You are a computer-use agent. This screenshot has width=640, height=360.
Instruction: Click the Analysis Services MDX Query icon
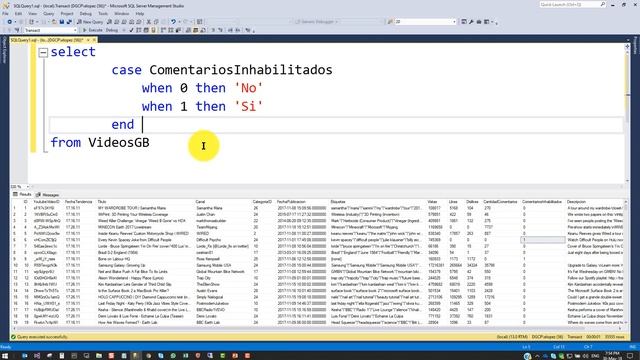pyautogui.click(x=117, y=22)
